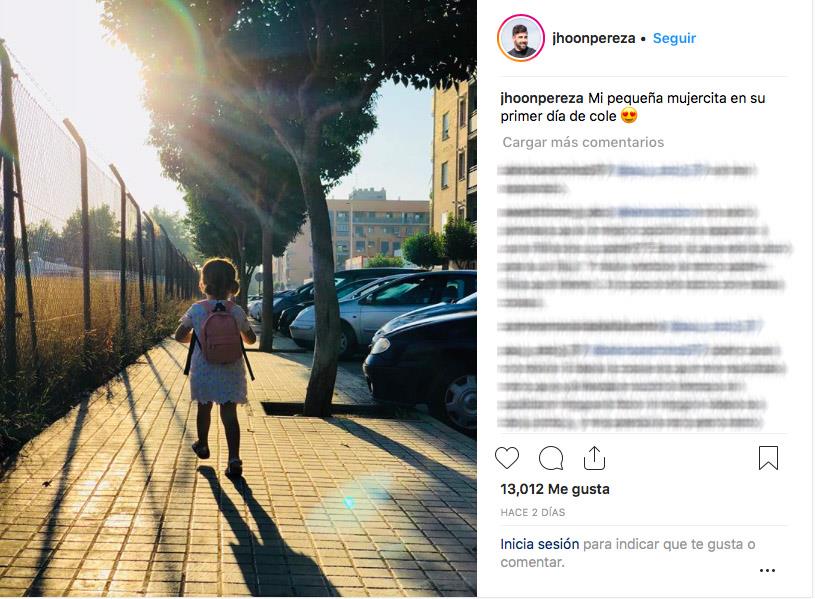
Task: Open the HACE 2 DÍAS timestamp
Action: (x=533, y=512)
